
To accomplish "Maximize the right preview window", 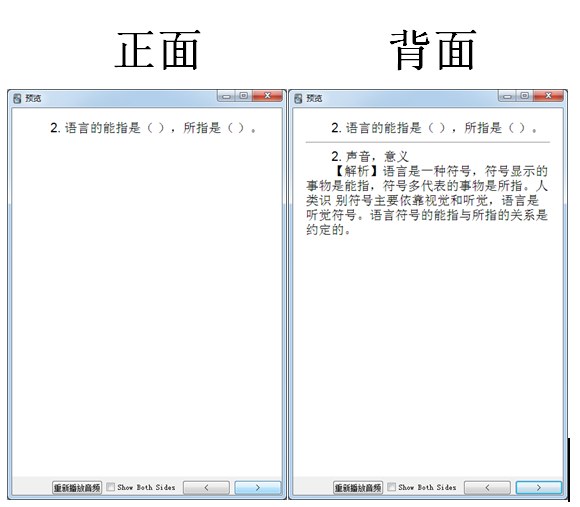I will tap(525, 96).
